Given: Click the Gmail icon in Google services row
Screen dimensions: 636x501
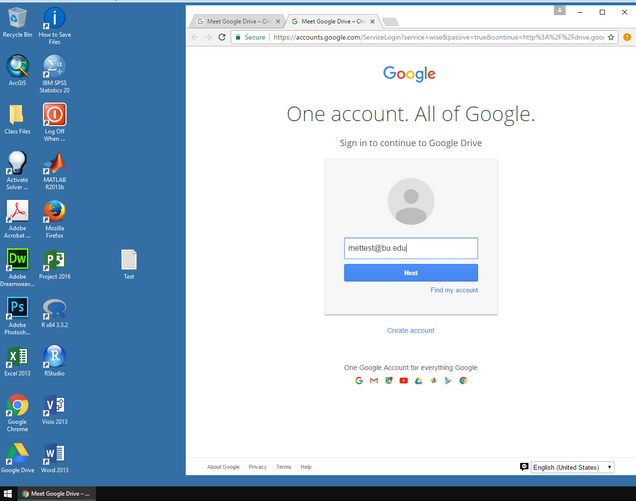Looking at the screenshot, I should (374, 381).
